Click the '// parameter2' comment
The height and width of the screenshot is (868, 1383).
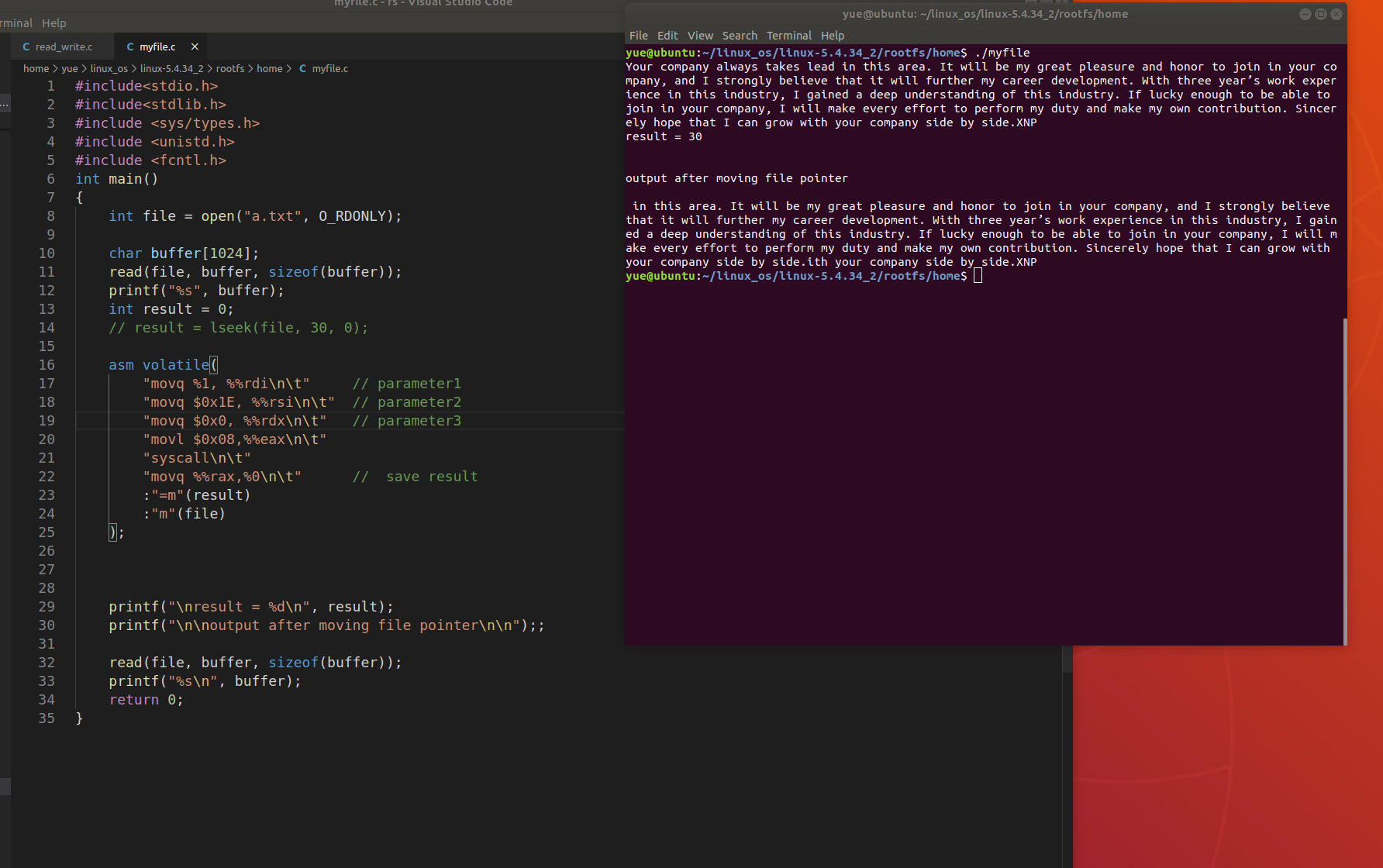407,402
